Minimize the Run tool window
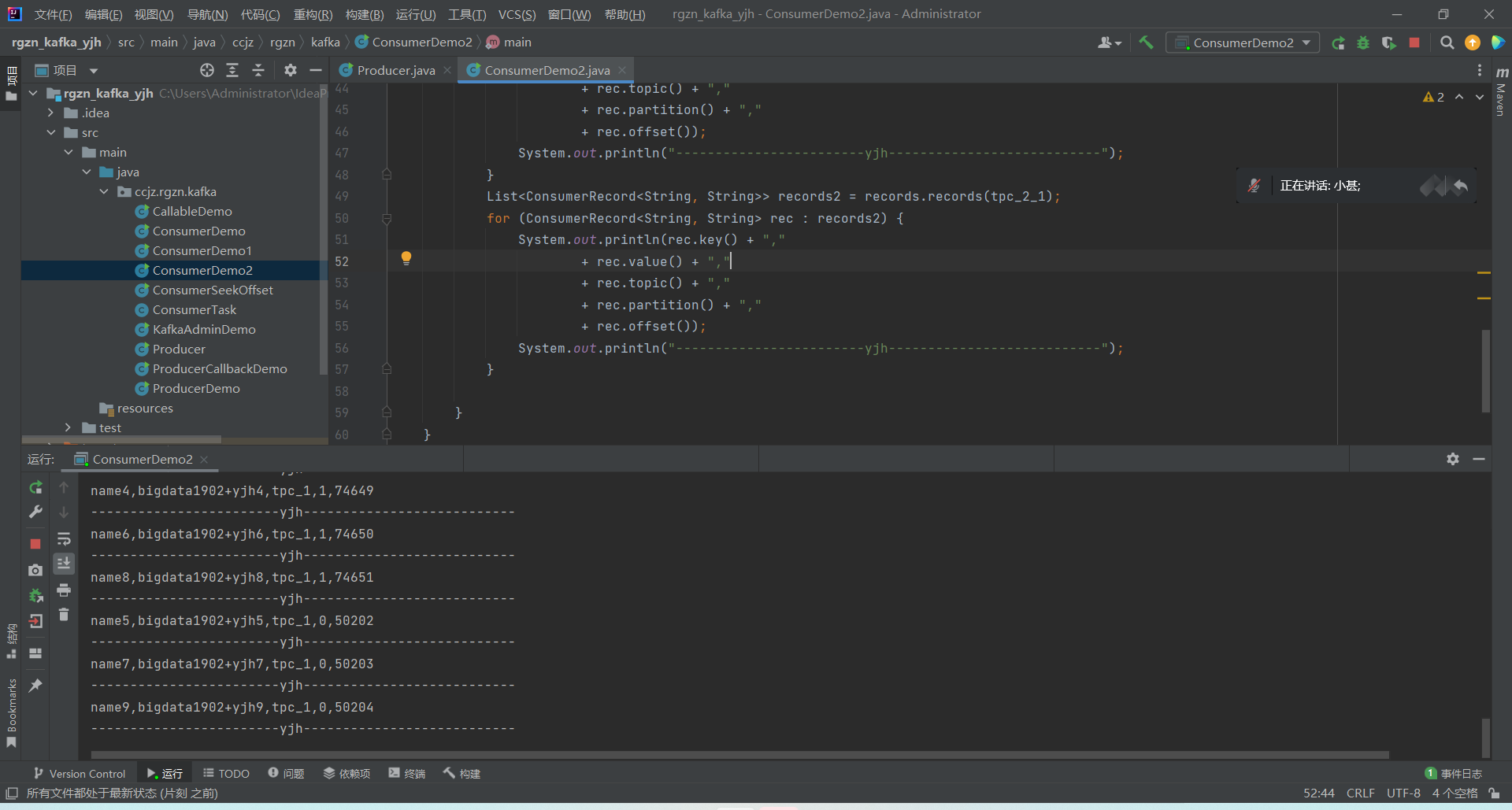1512x810 pixels. pyautogui.click(x=1479, y=459)
